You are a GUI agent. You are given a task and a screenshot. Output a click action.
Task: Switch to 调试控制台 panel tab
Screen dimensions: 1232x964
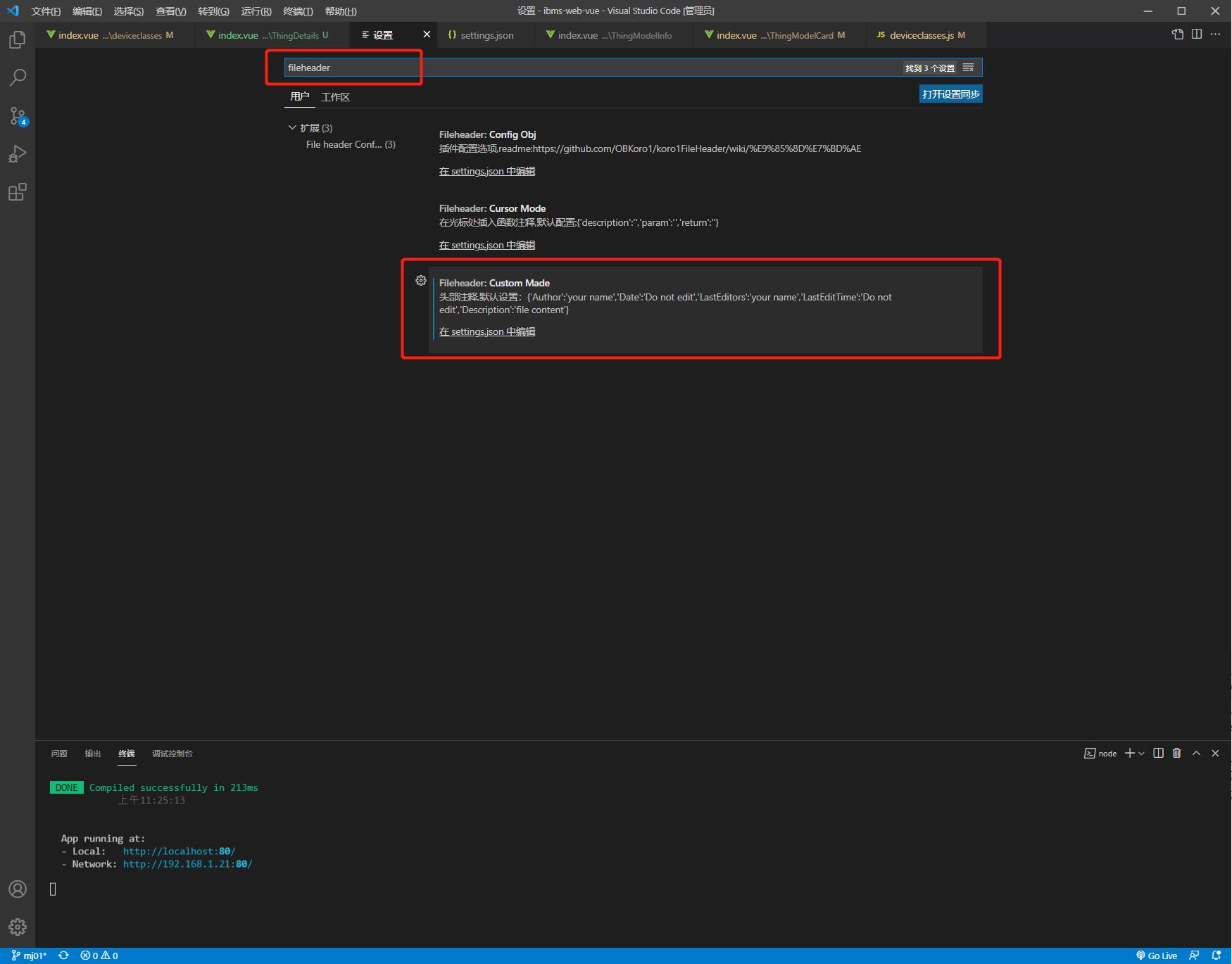[x=172, y=754]
